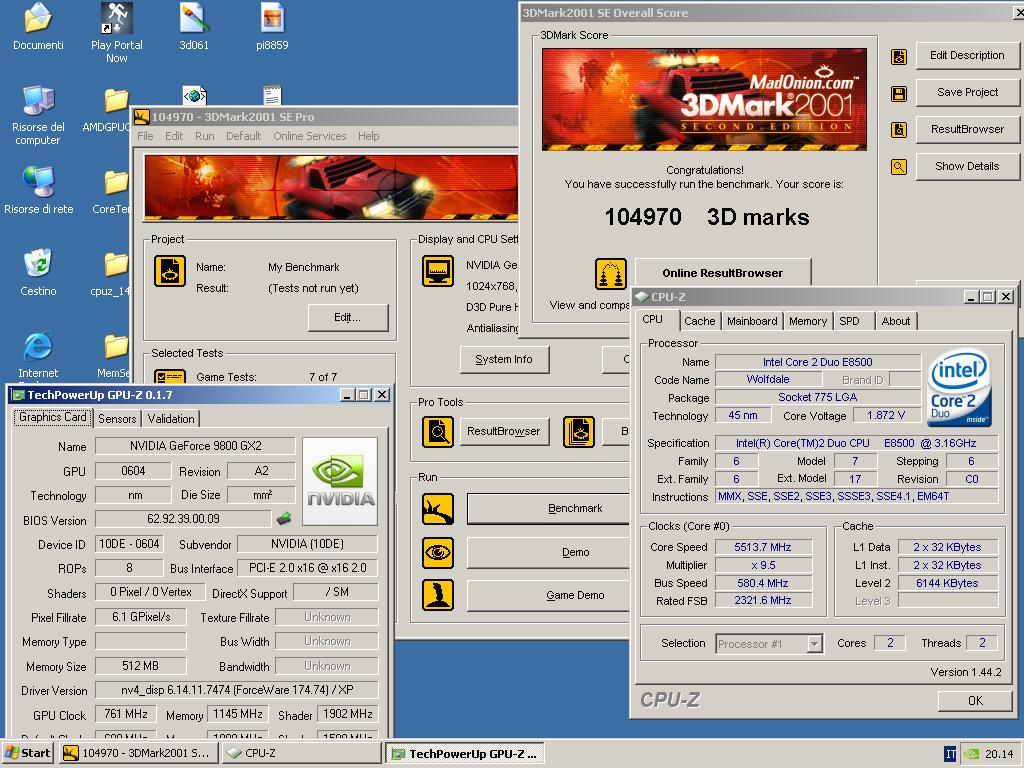Click the magnifier icon beside Show Details

[x=899, y=167]
